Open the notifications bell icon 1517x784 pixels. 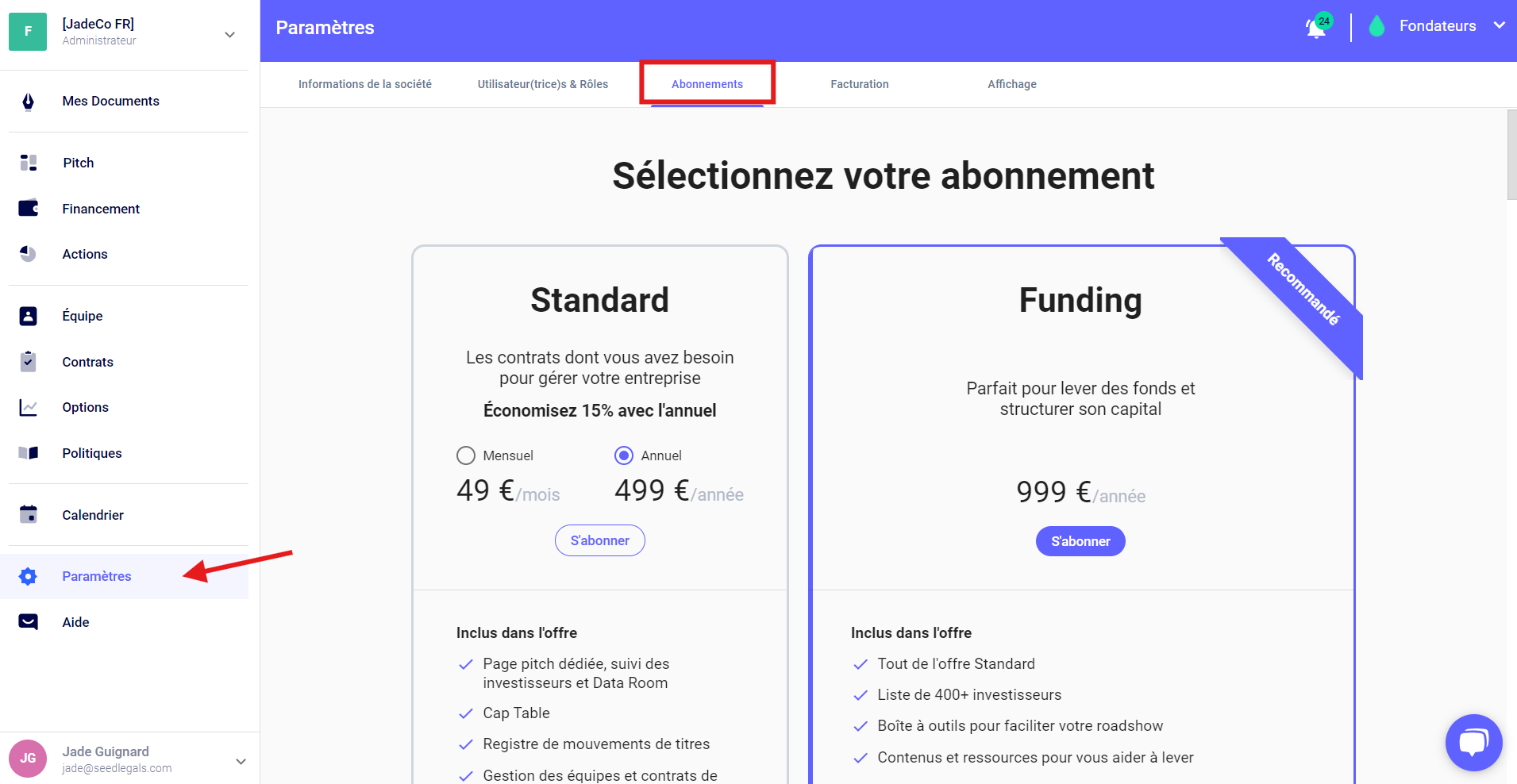coord(1316,28)
